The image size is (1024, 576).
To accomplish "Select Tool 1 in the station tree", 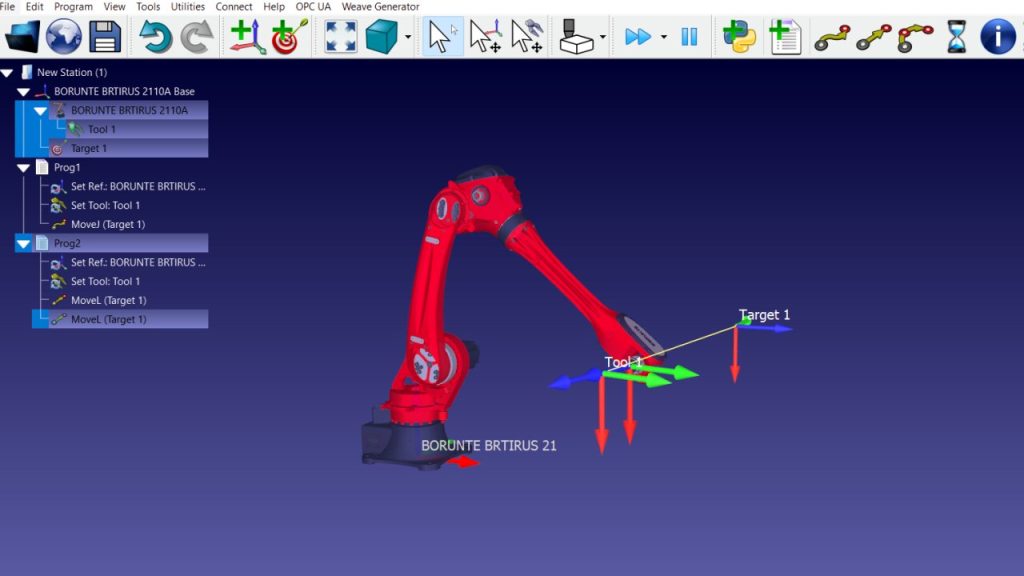I will (x=101, y=130).
